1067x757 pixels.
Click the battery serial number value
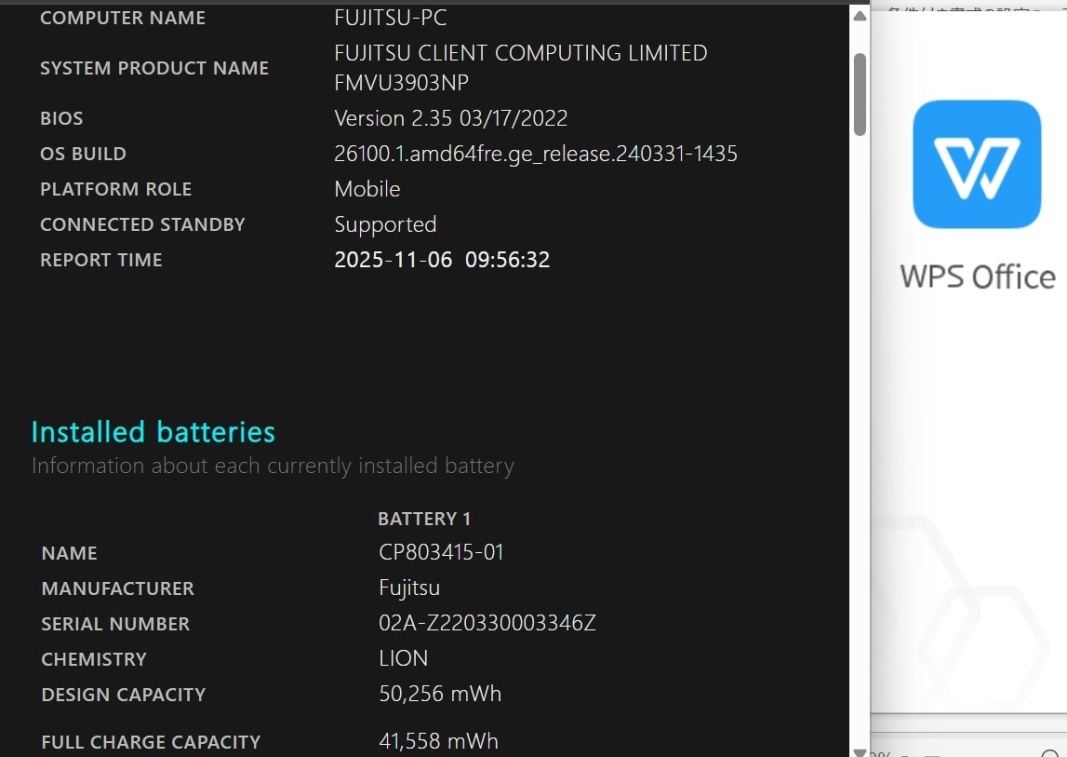[487, 623]
